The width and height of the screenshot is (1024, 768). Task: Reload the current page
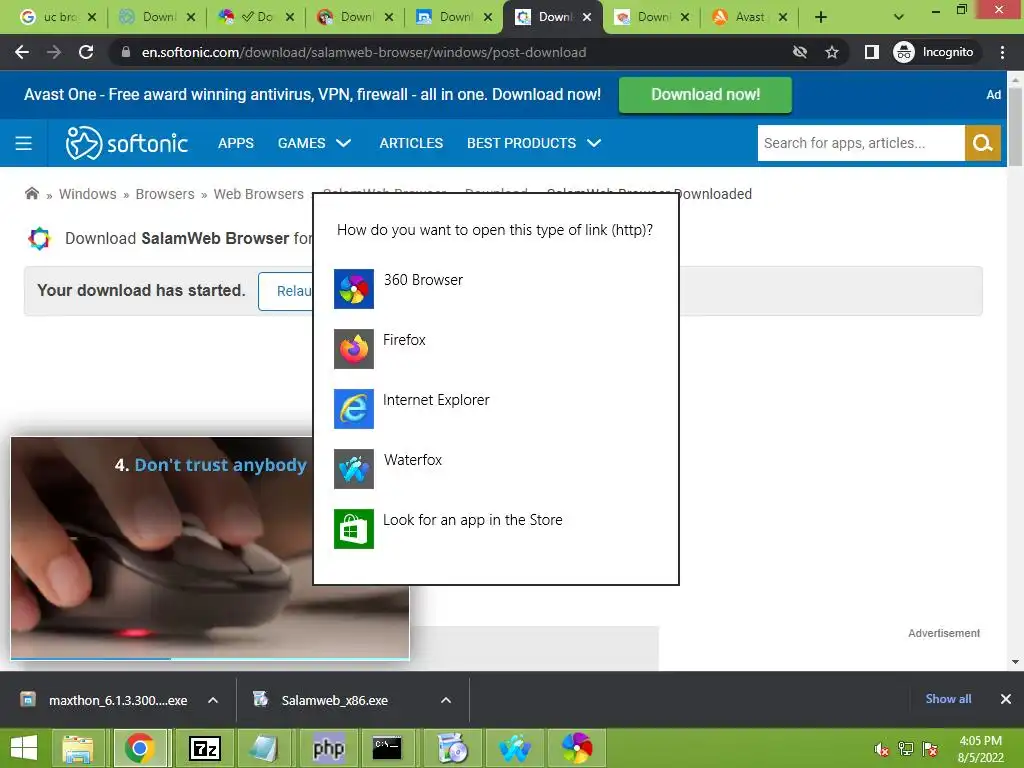tap(86, 52)
